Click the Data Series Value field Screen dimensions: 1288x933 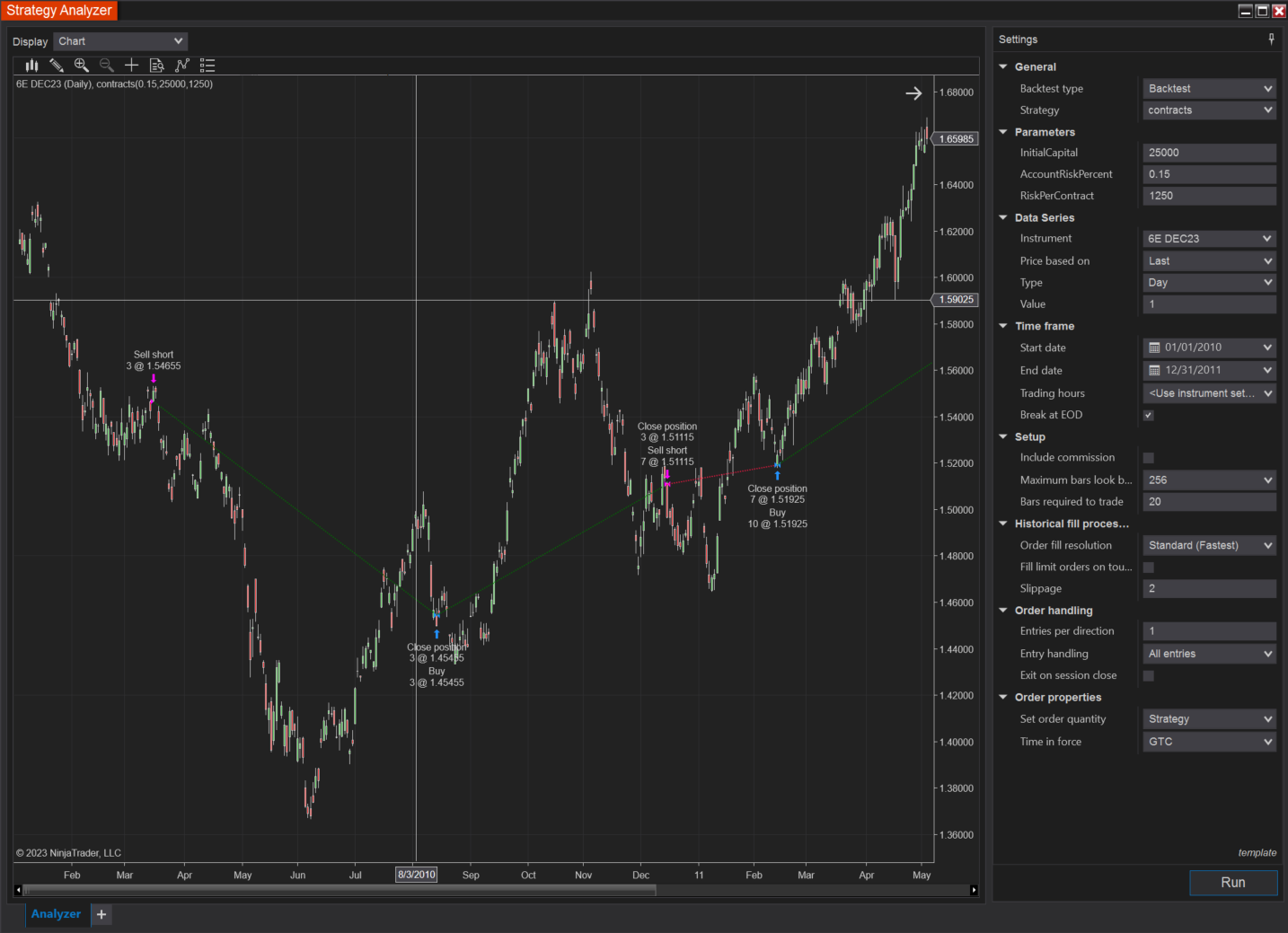[1209, 304]
